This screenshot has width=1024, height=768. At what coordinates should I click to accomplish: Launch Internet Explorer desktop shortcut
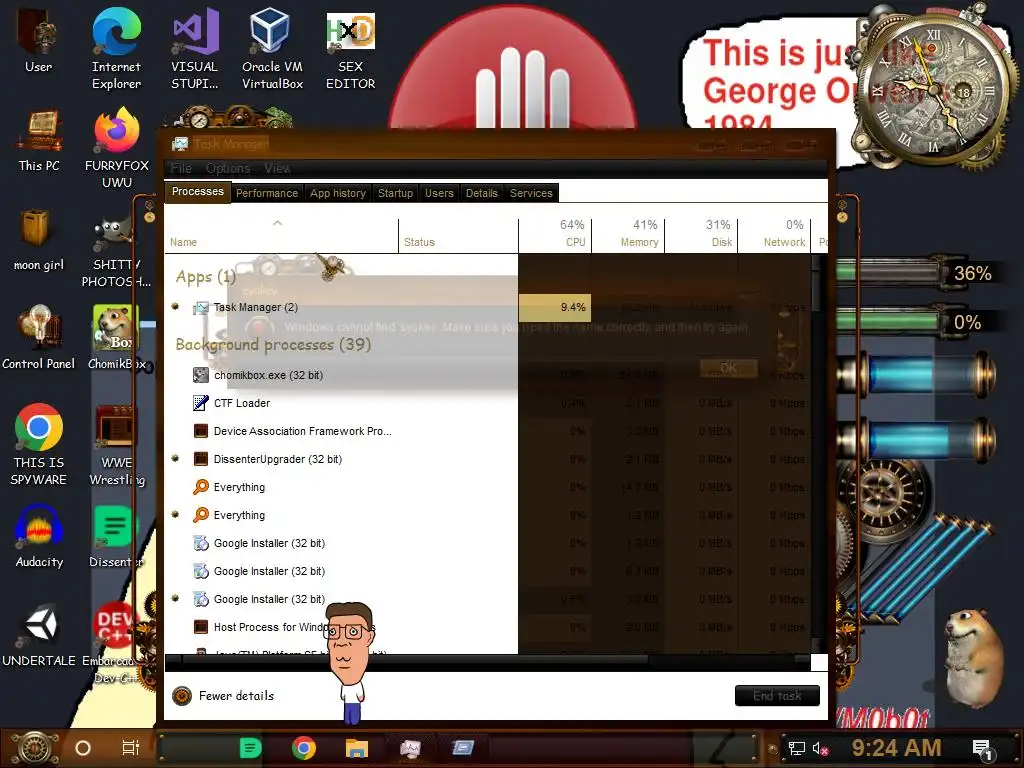pyautogui.click(x=116, y=47)
